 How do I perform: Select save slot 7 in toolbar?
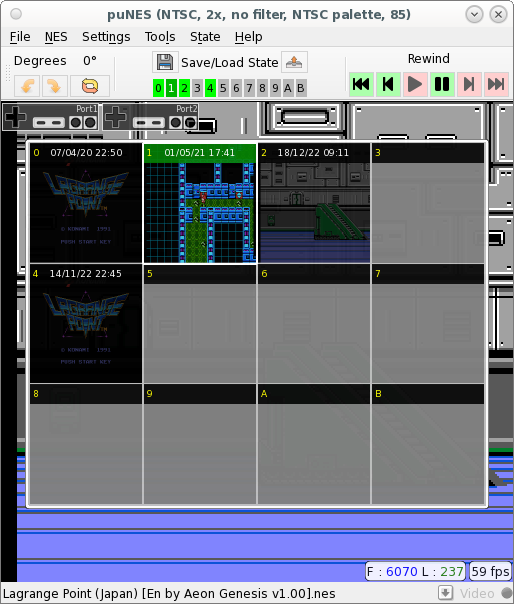(x=249, y=88)
